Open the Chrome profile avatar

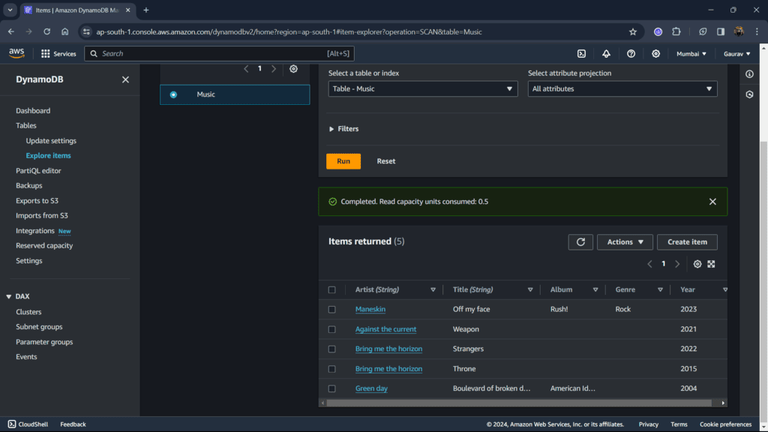(739, 32)
